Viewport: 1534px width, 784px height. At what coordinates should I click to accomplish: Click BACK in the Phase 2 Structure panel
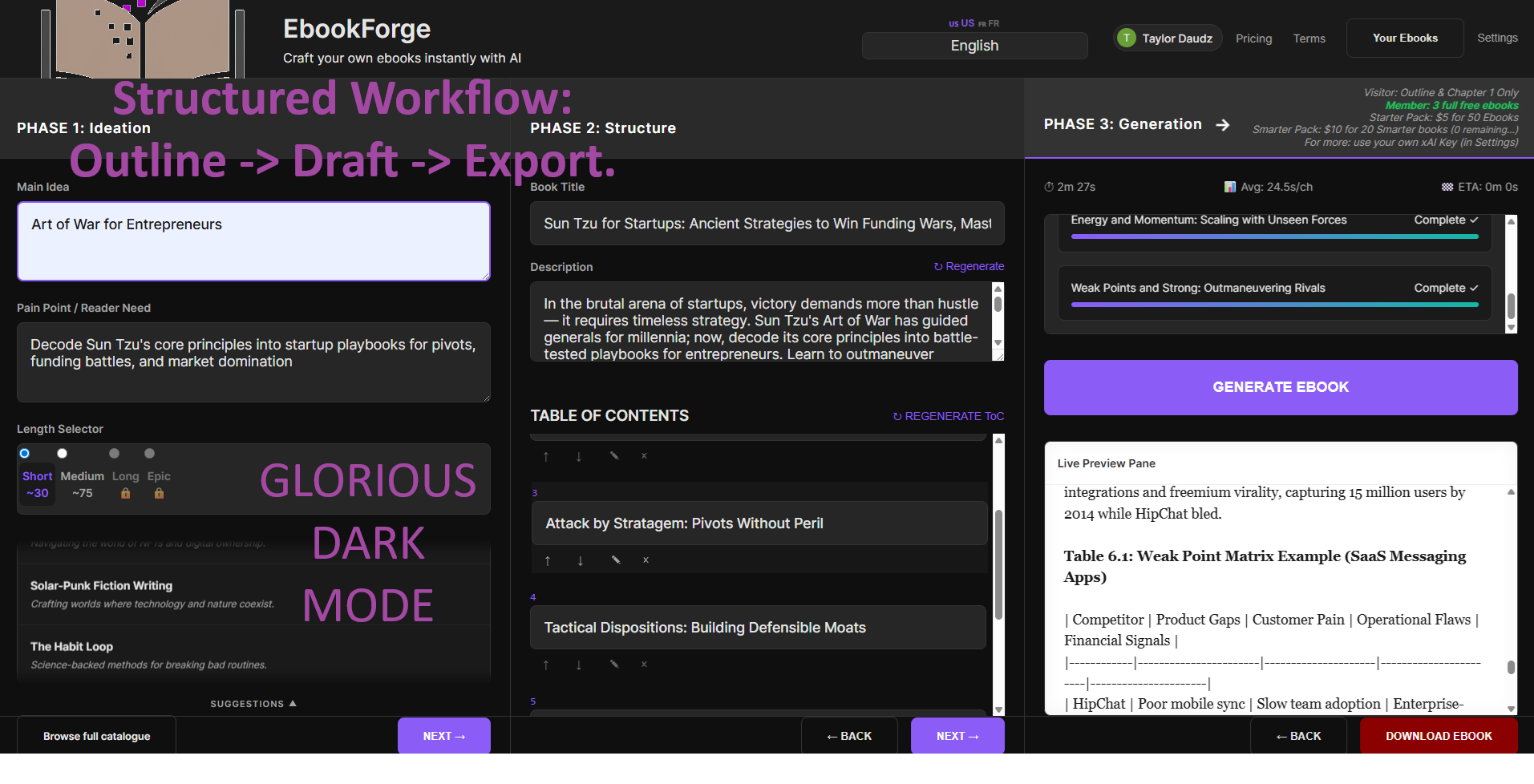click(849, 736)
